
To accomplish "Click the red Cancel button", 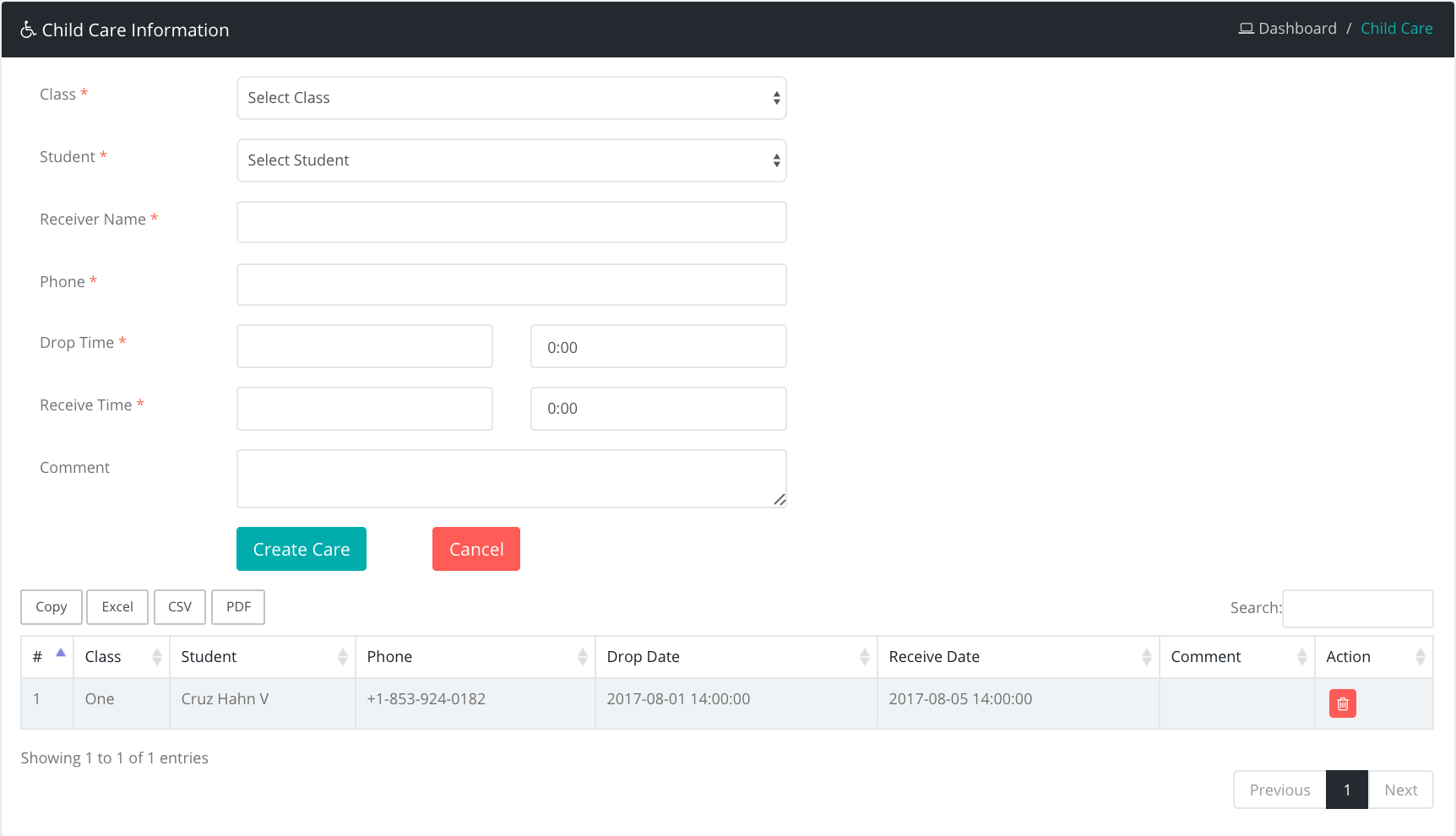I will [476, 549].
